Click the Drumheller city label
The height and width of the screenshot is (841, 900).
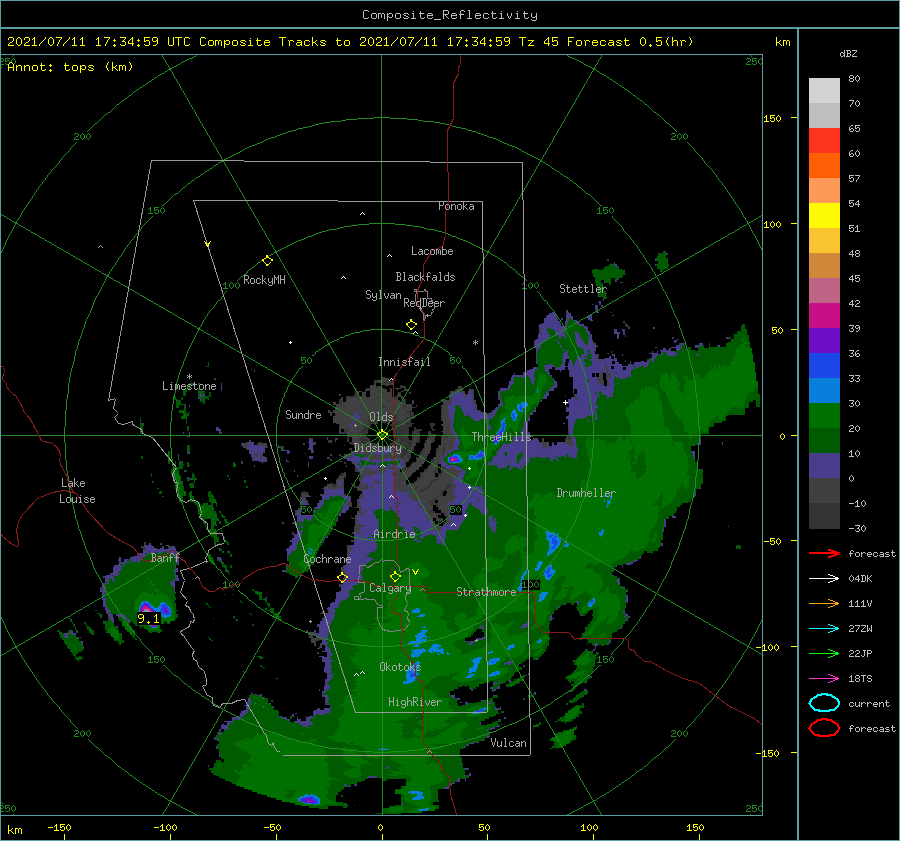586,493
